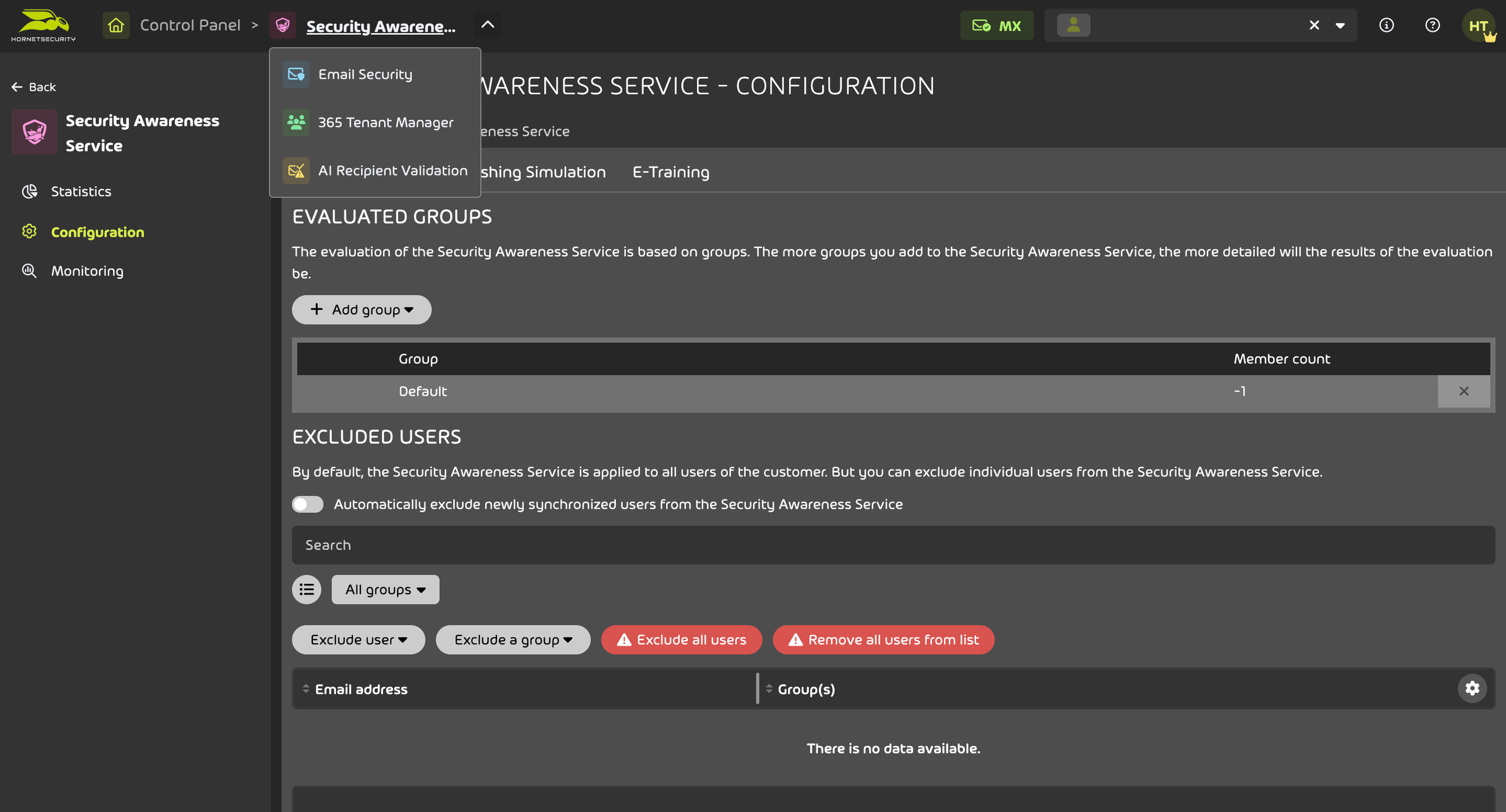The width and height of the screenshot is (1506, 812).
Task: Go back using the Back arrow link
Action: click(34, 87)
